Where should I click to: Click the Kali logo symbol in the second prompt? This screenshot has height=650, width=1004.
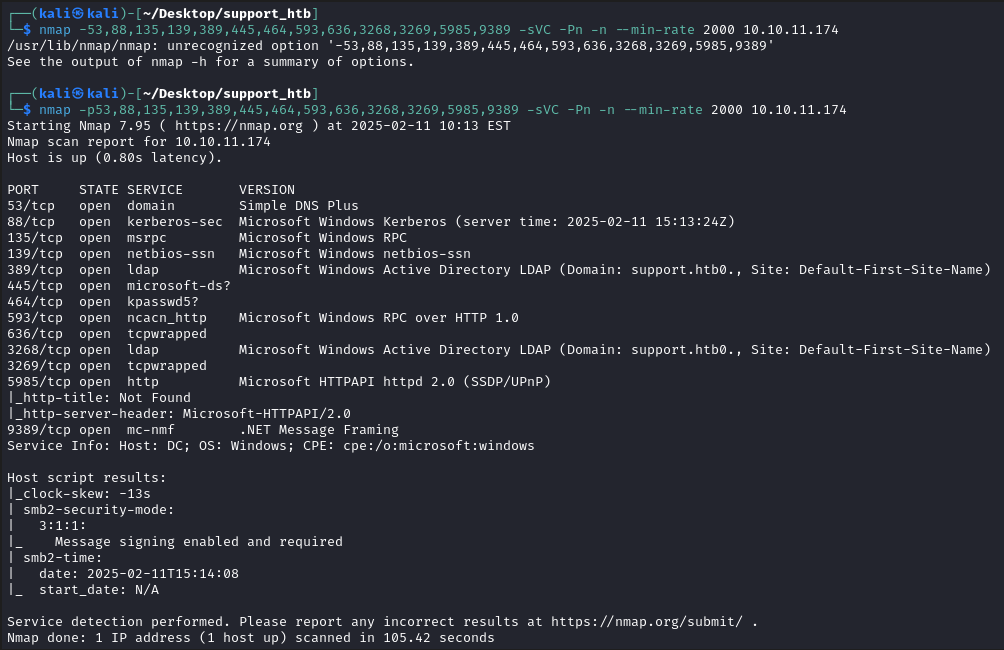pos(72,93)
